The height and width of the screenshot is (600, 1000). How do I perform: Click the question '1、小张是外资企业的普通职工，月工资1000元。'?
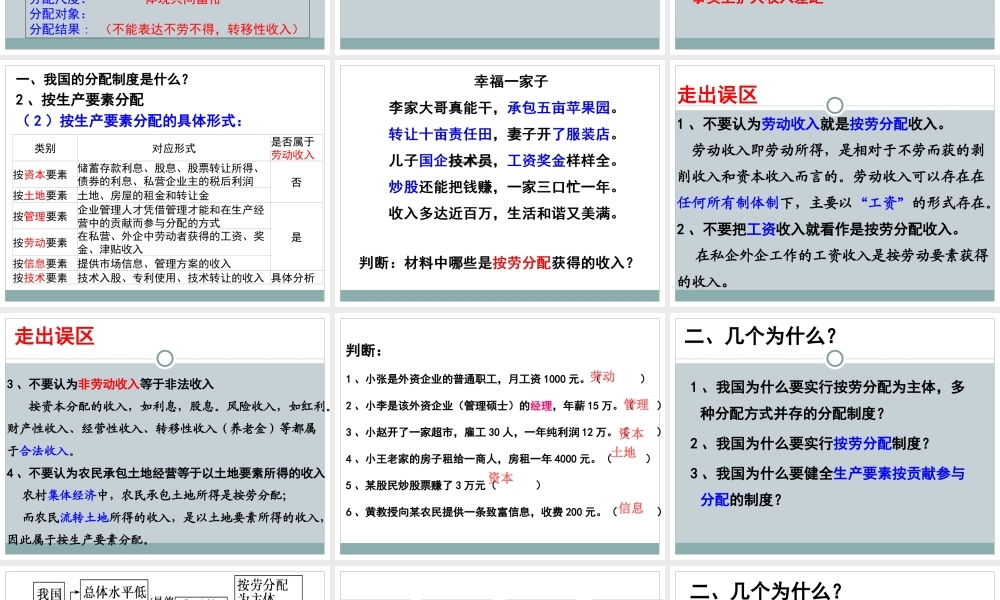click(466, 379)
